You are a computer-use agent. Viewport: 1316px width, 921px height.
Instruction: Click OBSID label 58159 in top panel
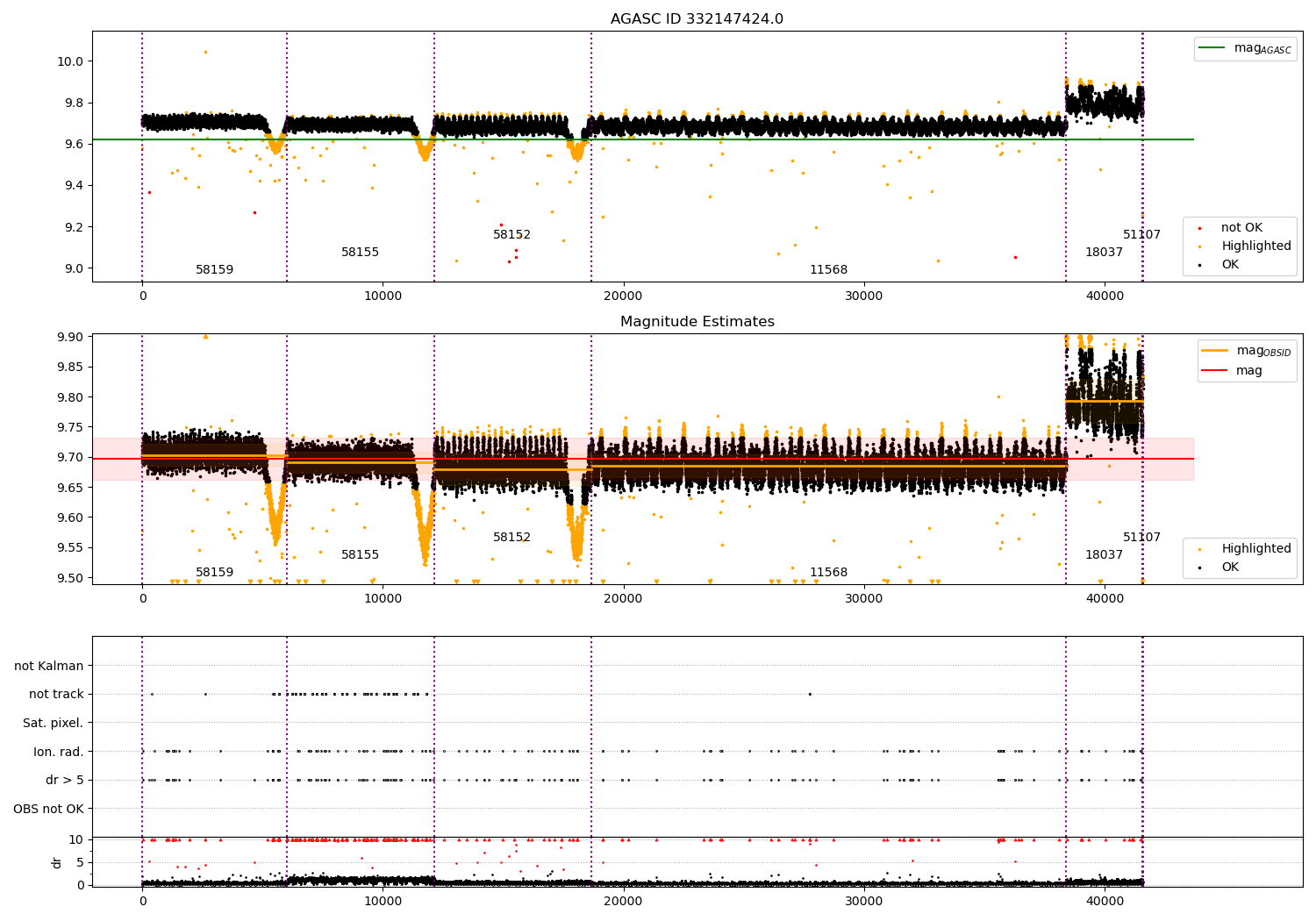(215, 270)
